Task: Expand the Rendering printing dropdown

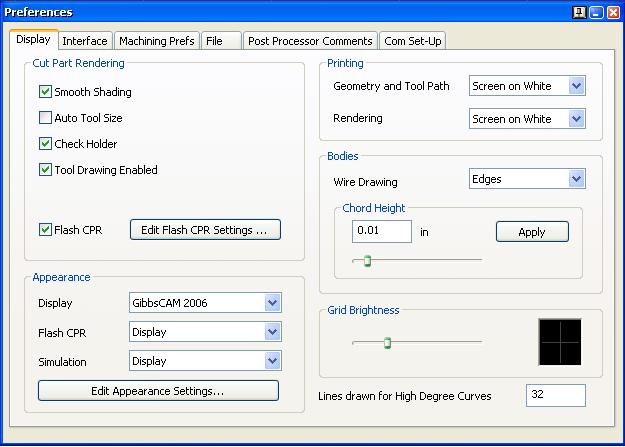Action: point(527,118)
